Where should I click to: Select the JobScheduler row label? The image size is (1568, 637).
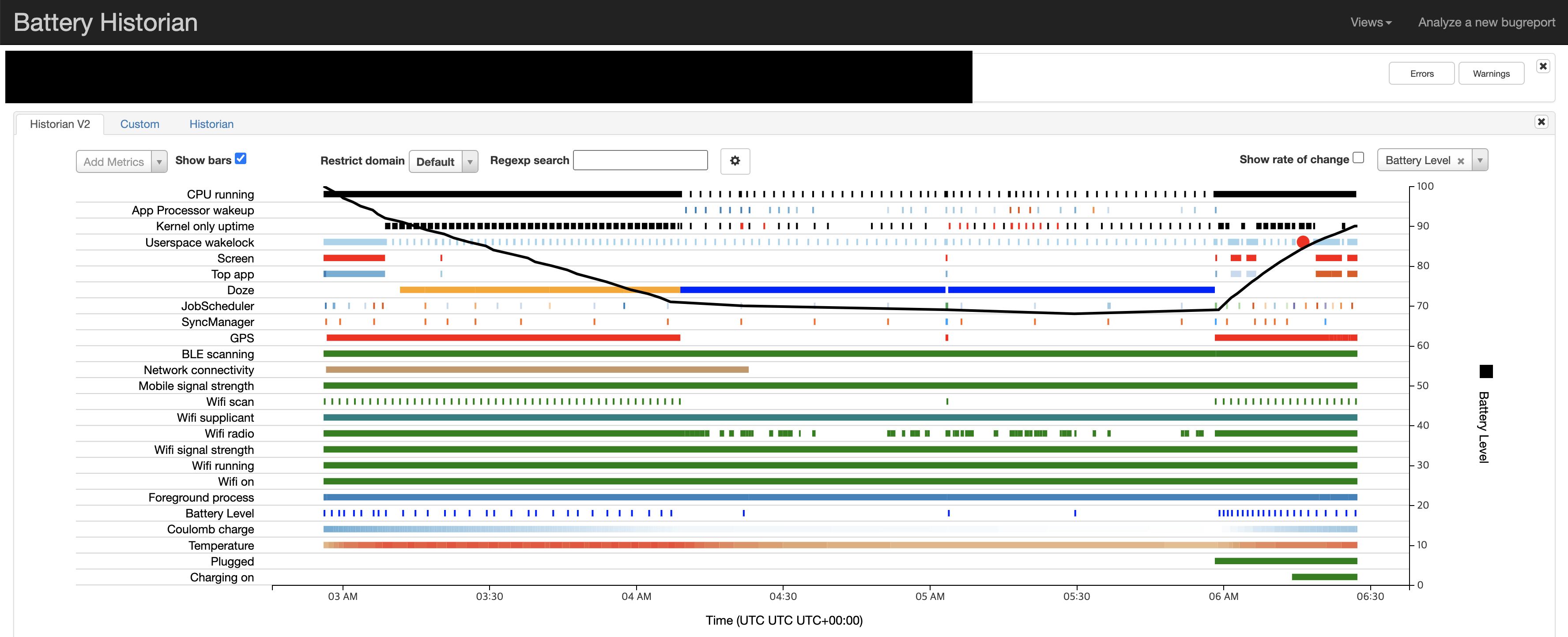tap(217, 306)
